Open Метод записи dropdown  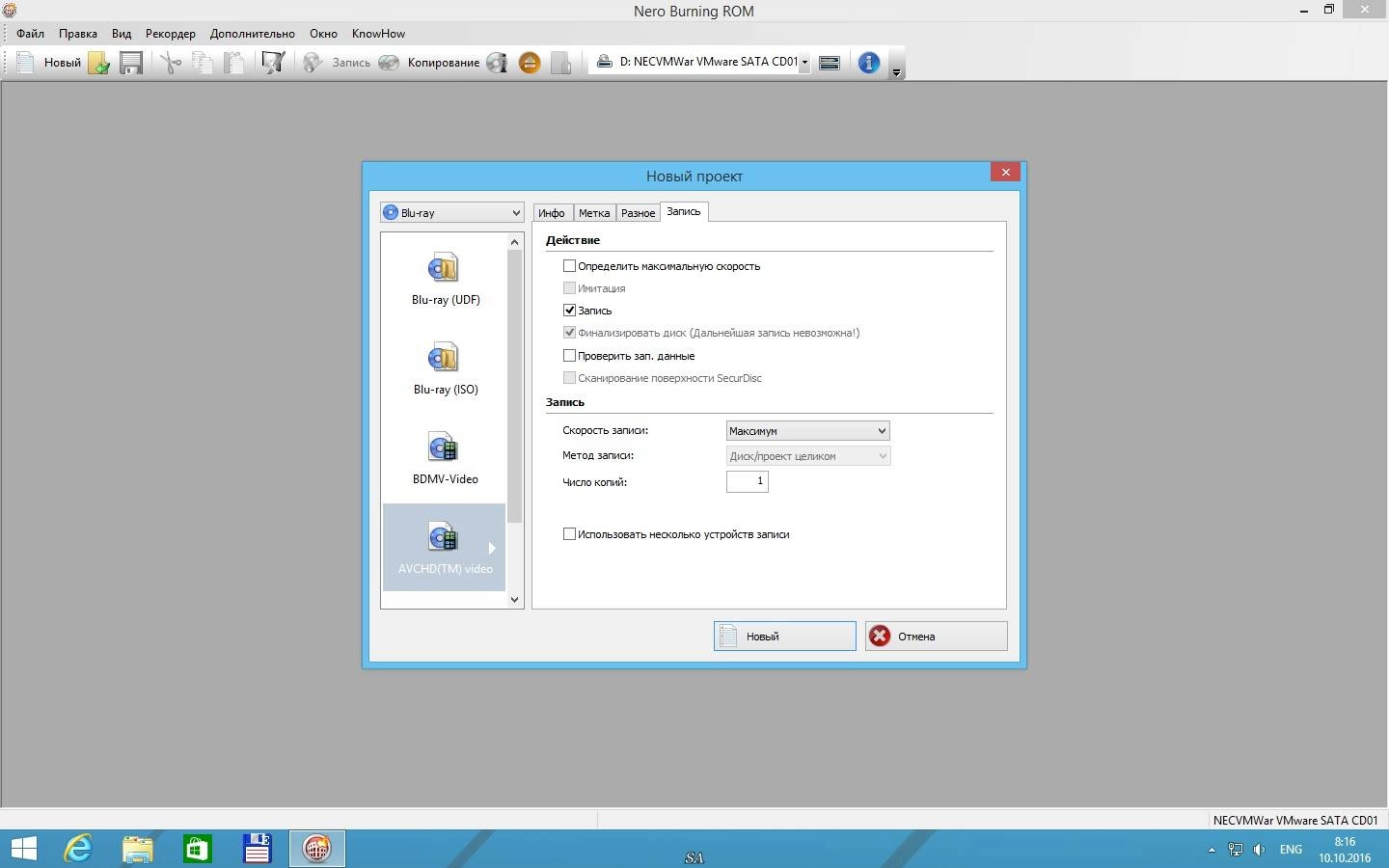tap(808, 456)
